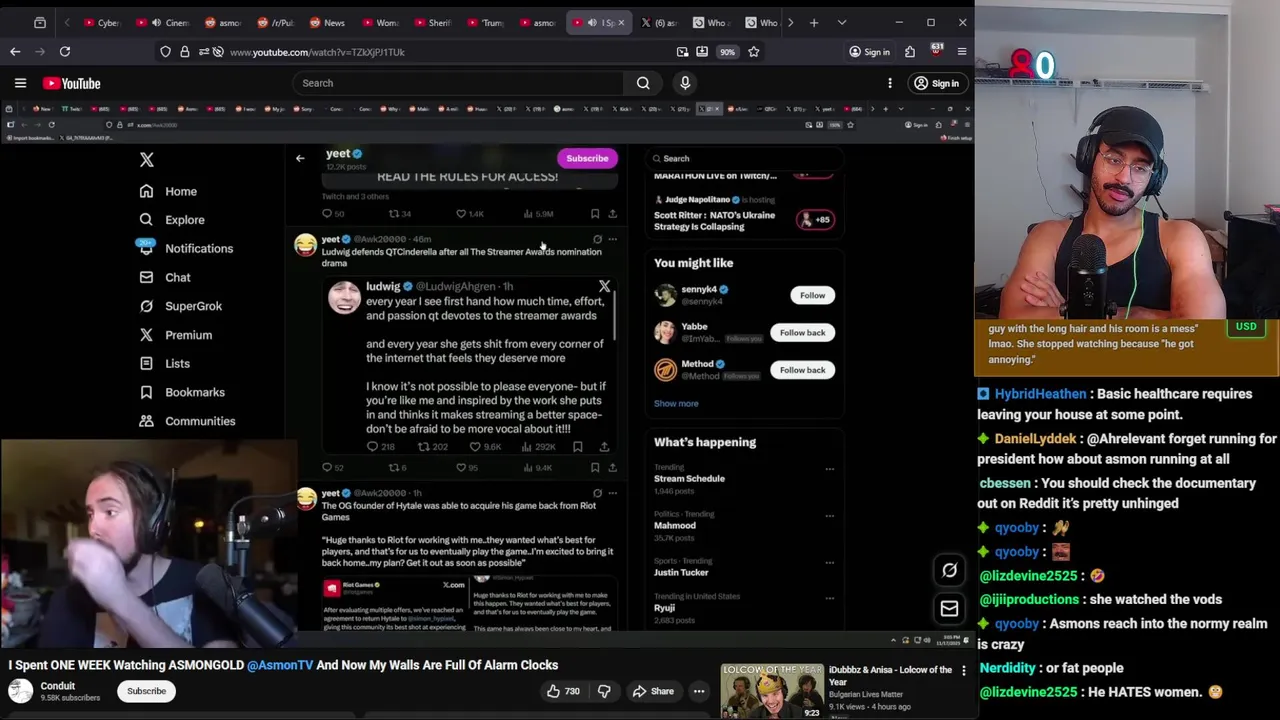This screenshot has width=1280, height=720.
Task: Retweet the quoted ludwig tweet
Action: [x=423, y=447]
